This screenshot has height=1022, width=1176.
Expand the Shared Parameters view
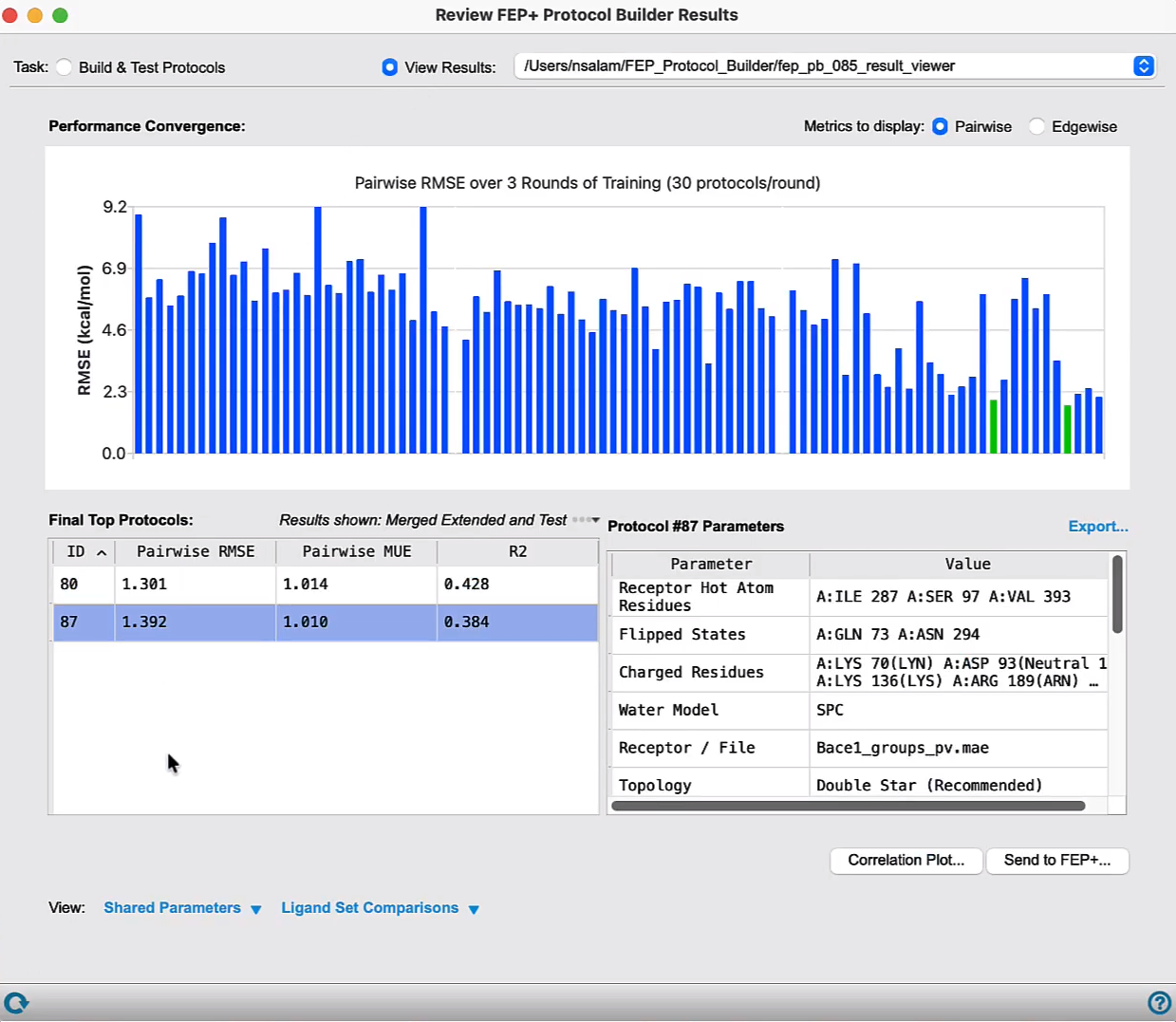click(173, 908)
